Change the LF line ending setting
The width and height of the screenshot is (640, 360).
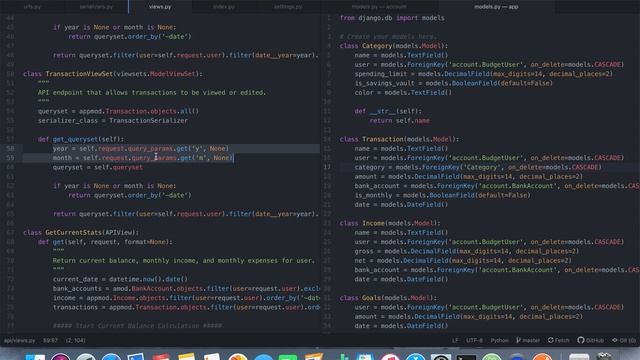(x=455, y=340)
